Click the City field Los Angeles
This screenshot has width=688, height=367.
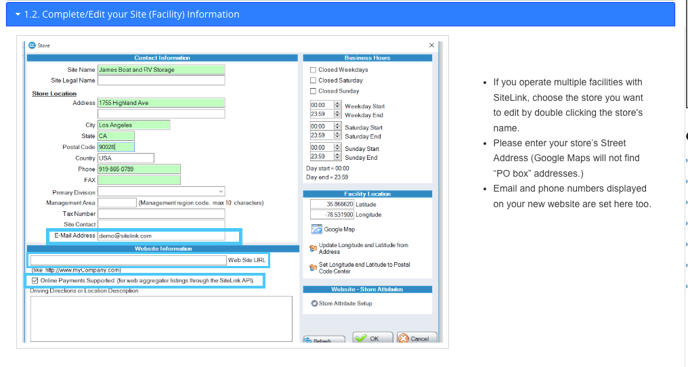(134, 125)
